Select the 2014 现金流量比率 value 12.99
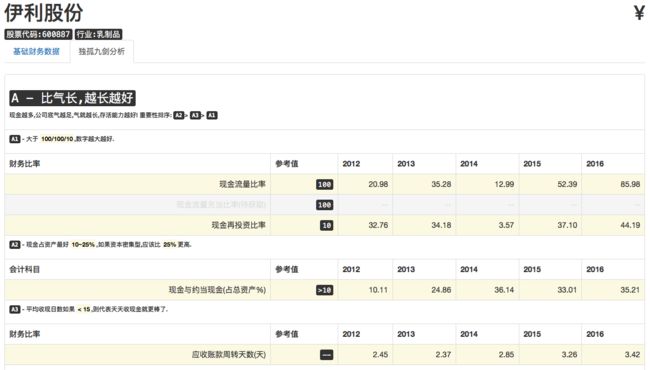Screen dimensions: 650x370 click(x=504, y=184)
